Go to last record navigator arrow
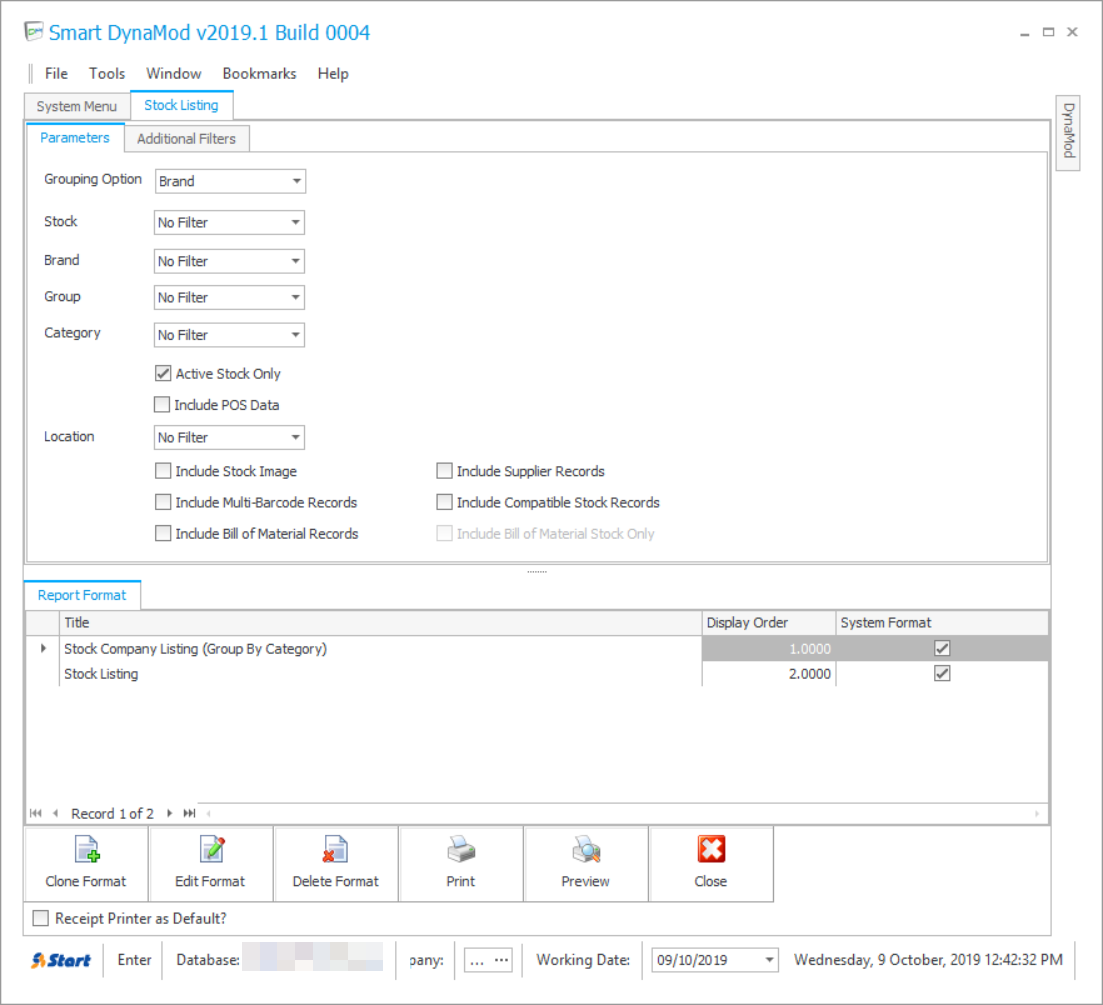This screenshot has width=1103, height=1005. coord(189,814)
